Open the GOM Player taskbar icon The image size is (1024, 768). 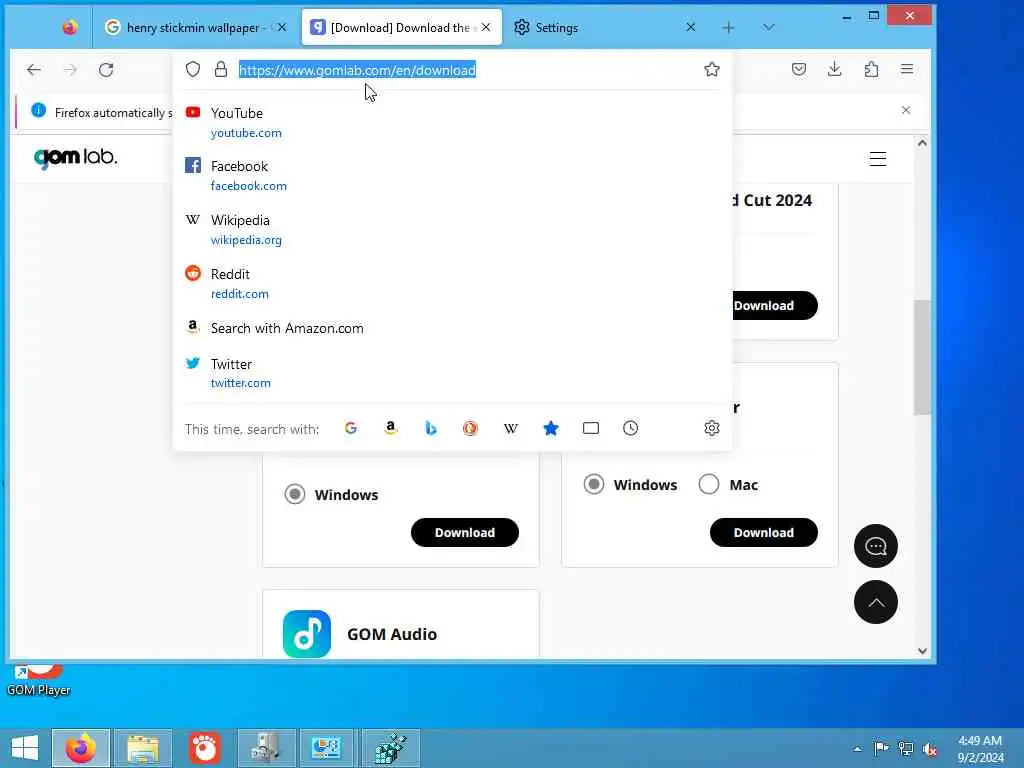[x=204, y=748]
